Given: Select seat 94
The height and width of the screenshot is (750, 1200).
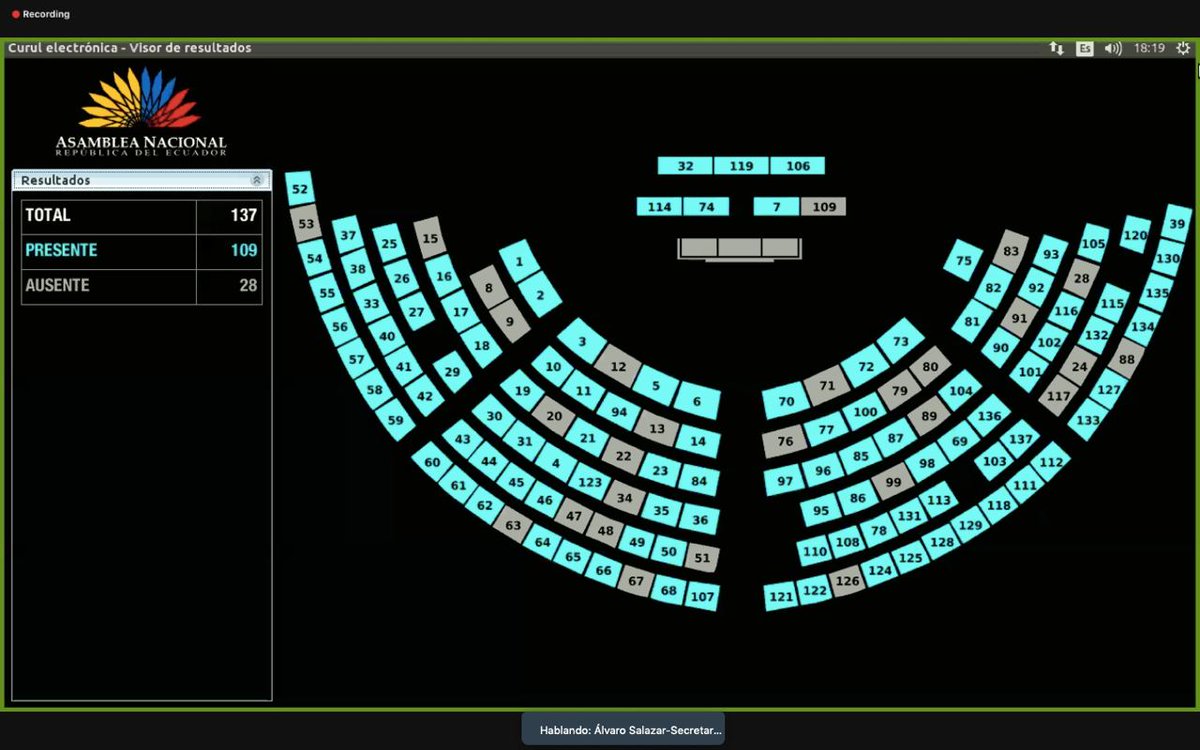Looking at the screenshot, I should [619, 411].
